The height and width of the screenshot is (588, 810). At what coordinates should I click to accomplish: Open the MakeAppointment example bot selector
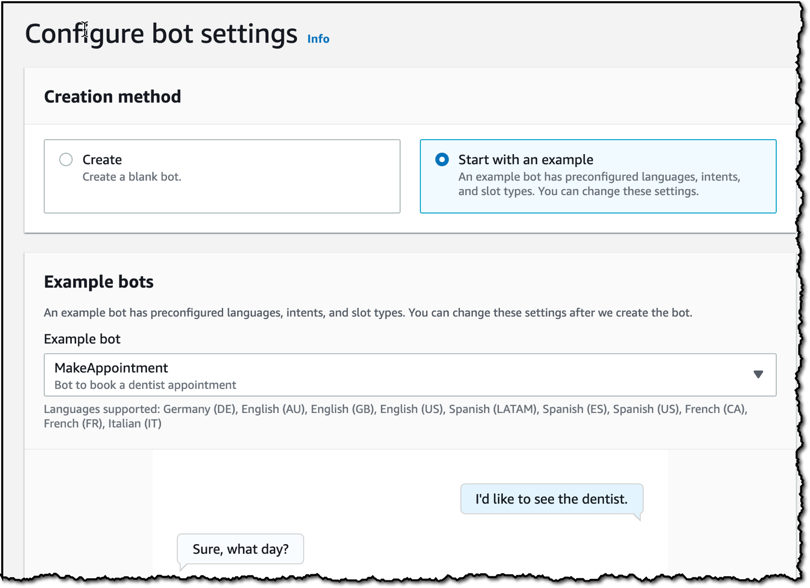coord(410,375)
